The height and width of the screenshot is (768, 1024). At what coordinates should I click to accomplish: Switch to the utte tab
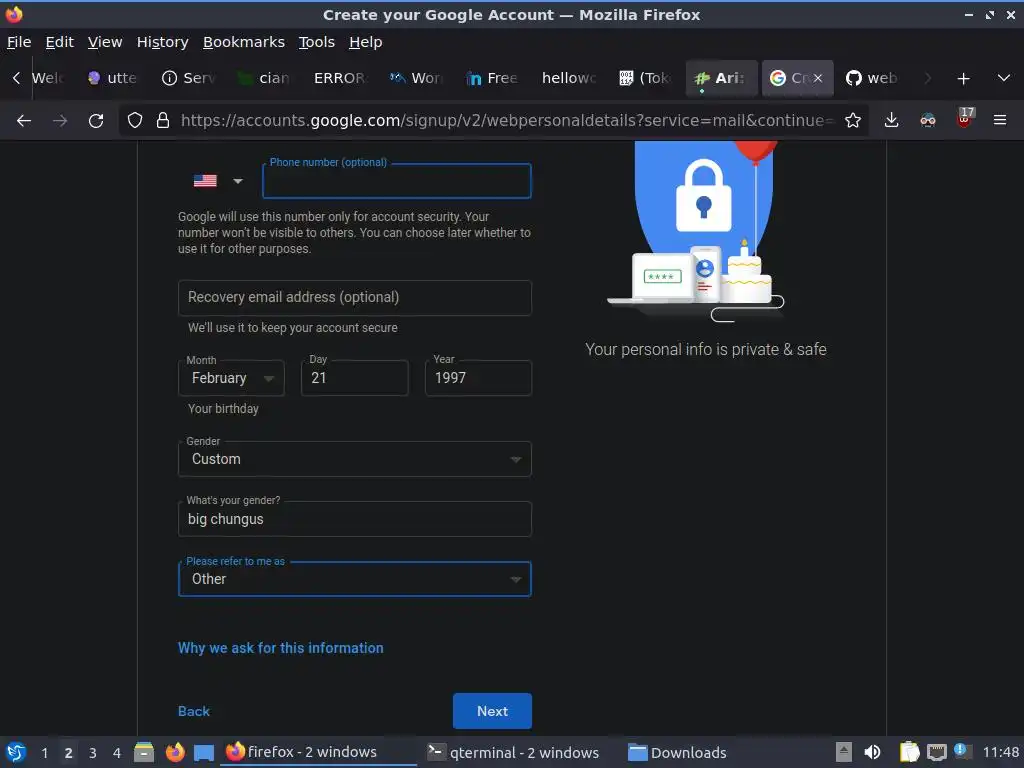pyautogui.click(x=113, y=78)
